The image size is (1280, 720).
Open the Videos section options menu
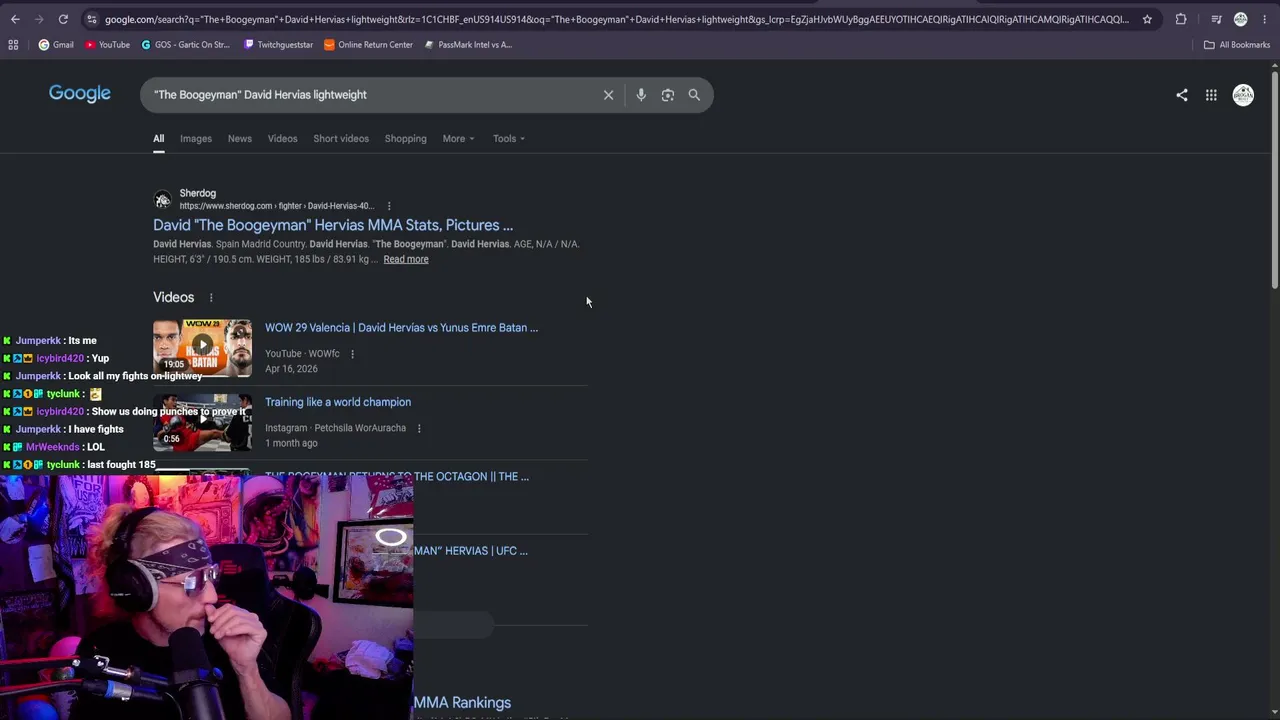211,298
